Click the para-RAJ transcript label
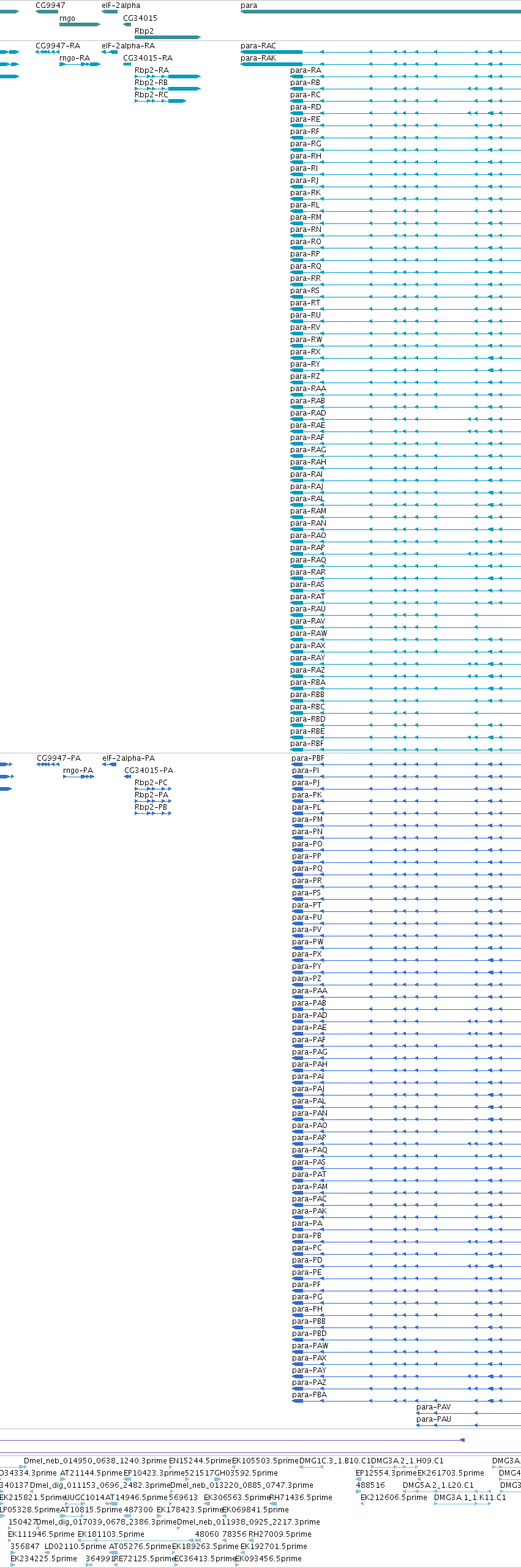 point(307,487)
